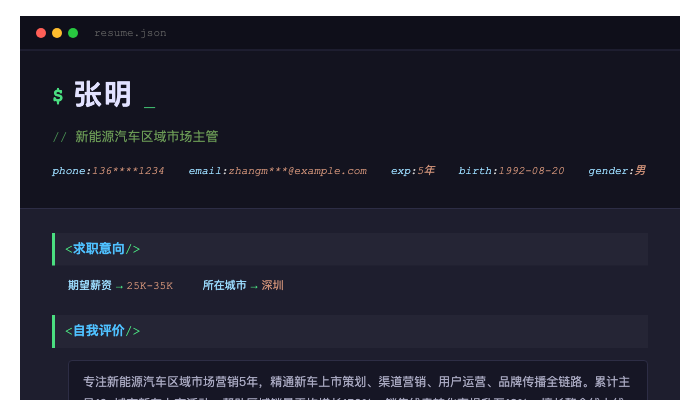The image size is (700, 400).
Task: Click the 所在城市 label
Action: click(224, 286)
